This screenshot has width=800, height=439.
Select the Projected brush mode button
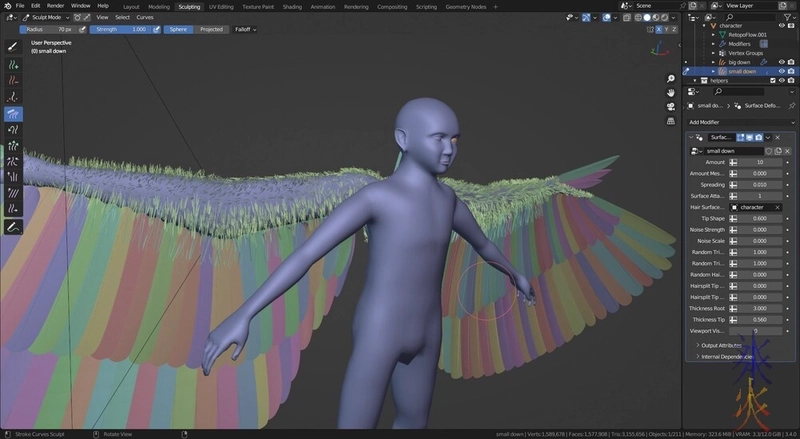pos(211,29)
